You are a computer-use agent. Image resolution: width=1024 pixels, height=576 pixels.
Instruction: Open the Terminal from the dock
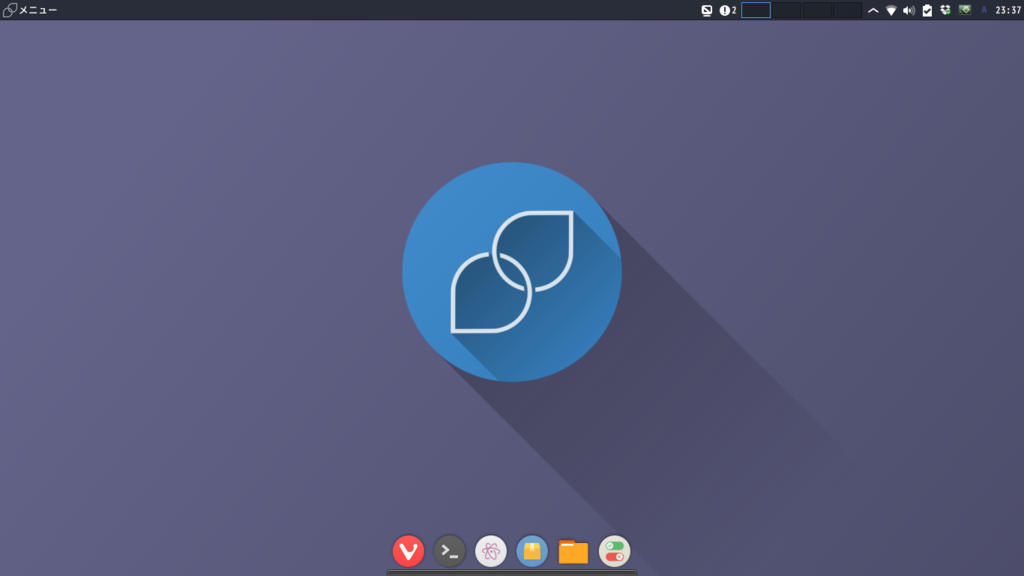449,551
